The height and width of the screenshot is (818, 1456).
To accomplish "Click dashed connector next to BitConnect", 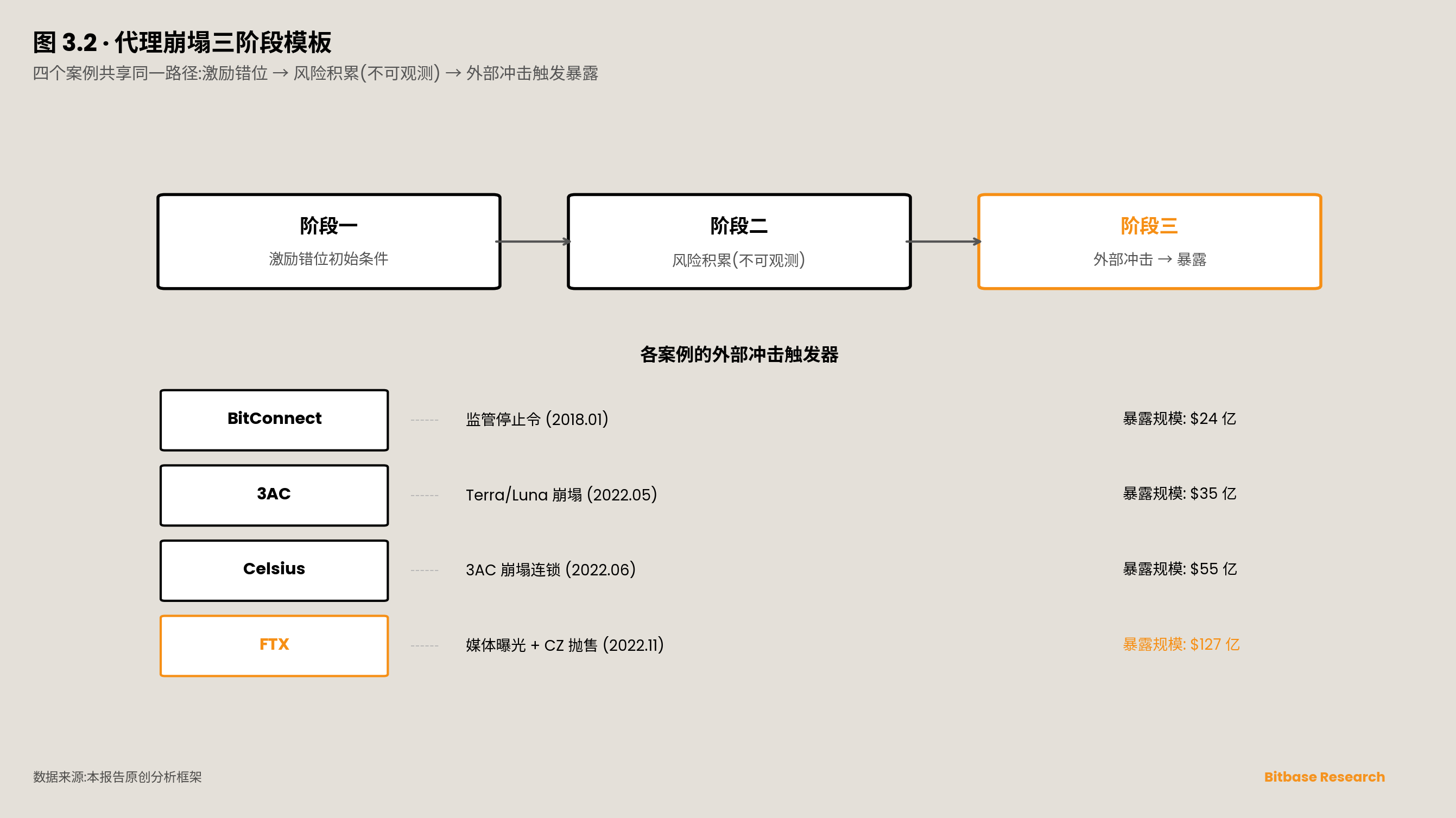I will [425, 420].
